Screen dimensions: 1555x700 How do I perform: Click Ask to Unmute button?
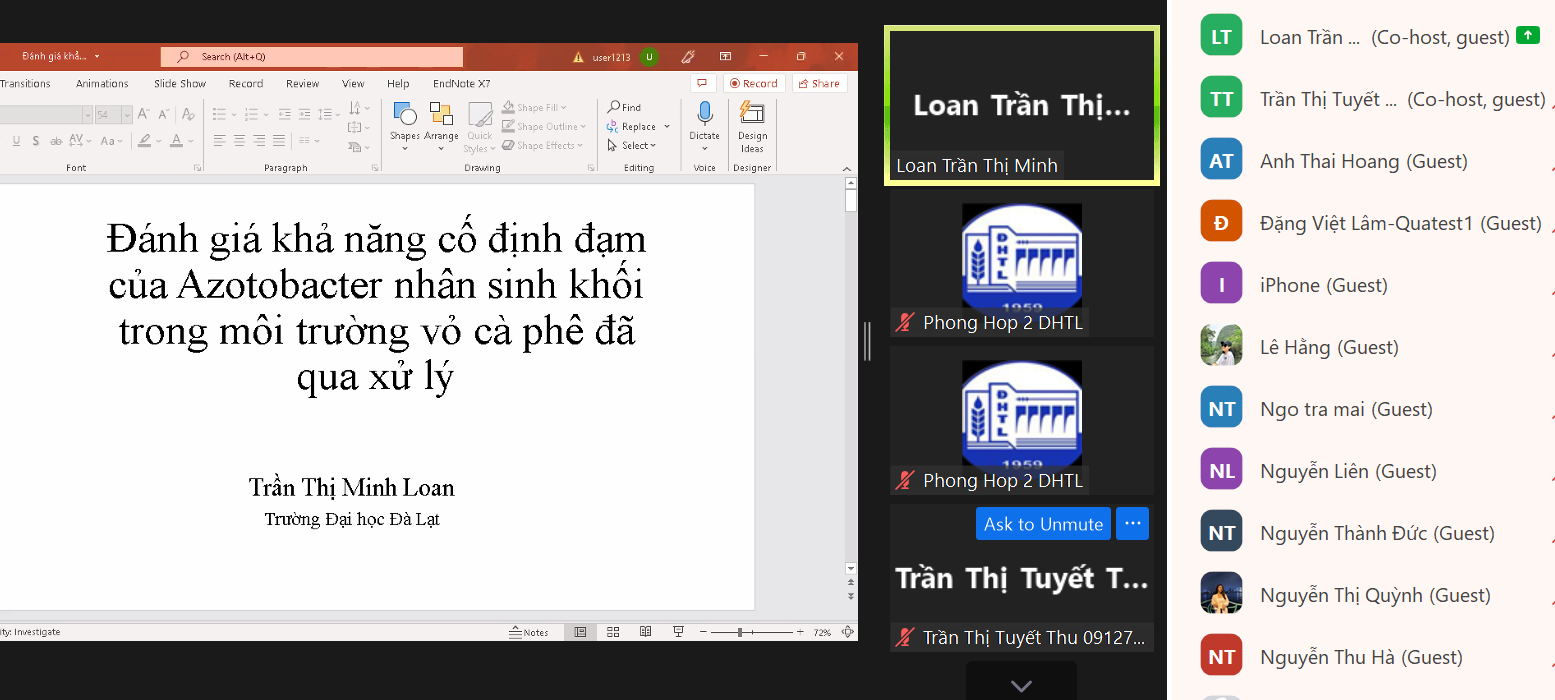click(x=1043, y=524)
